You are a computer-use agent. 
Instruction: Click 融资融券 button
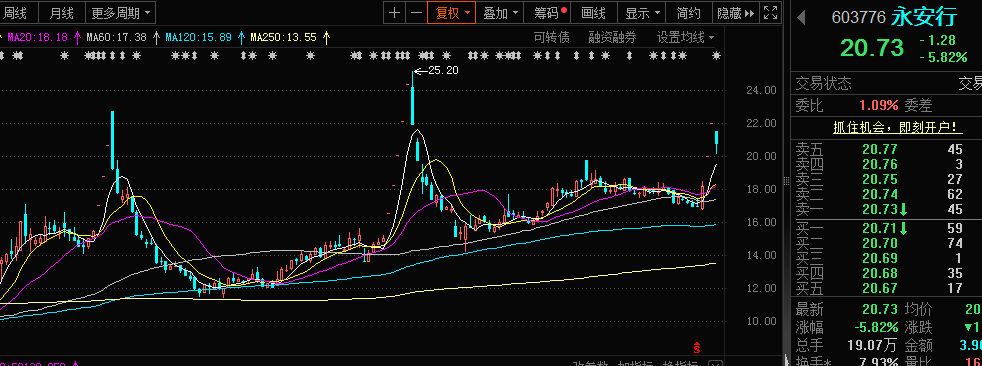612,38
